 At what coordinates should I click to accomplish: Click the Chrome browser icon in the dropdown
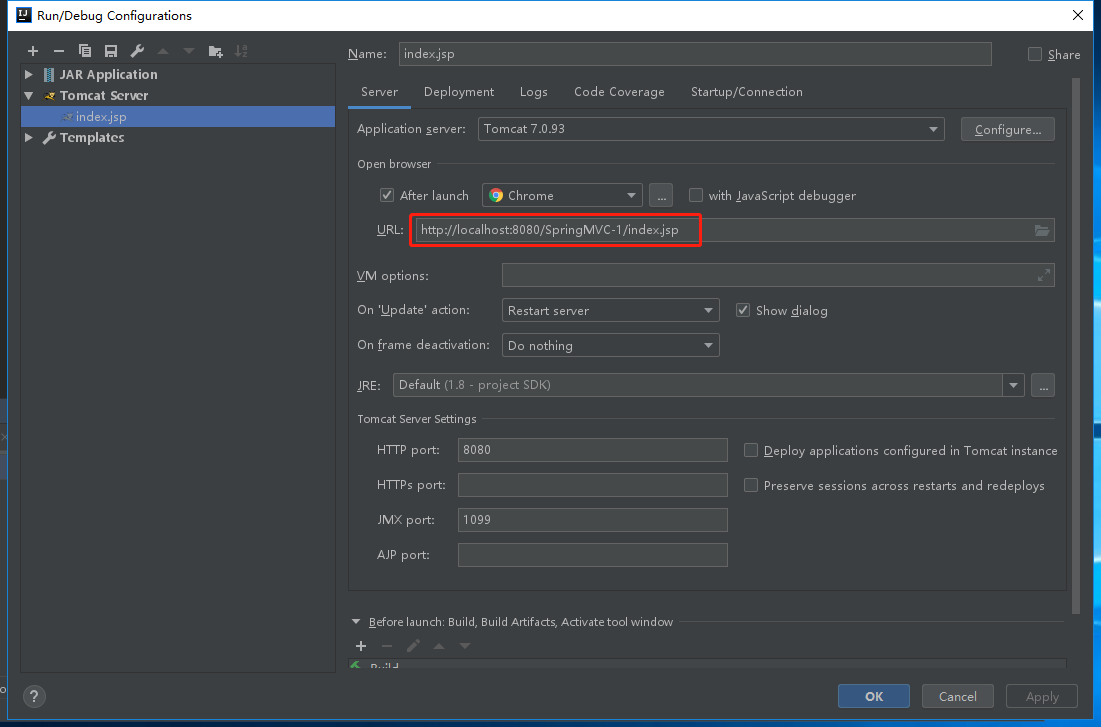pos(496,195)
